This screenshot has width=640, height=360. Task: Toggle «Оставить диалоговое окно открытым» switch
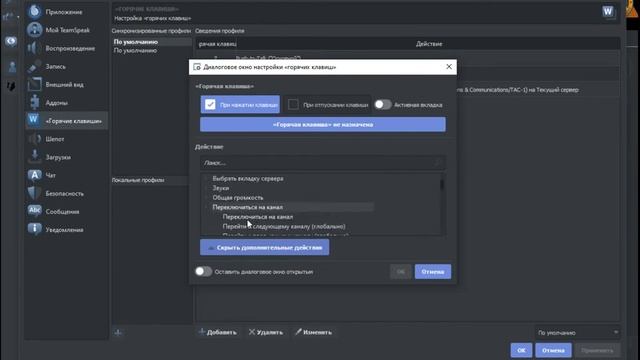point(203,271)
